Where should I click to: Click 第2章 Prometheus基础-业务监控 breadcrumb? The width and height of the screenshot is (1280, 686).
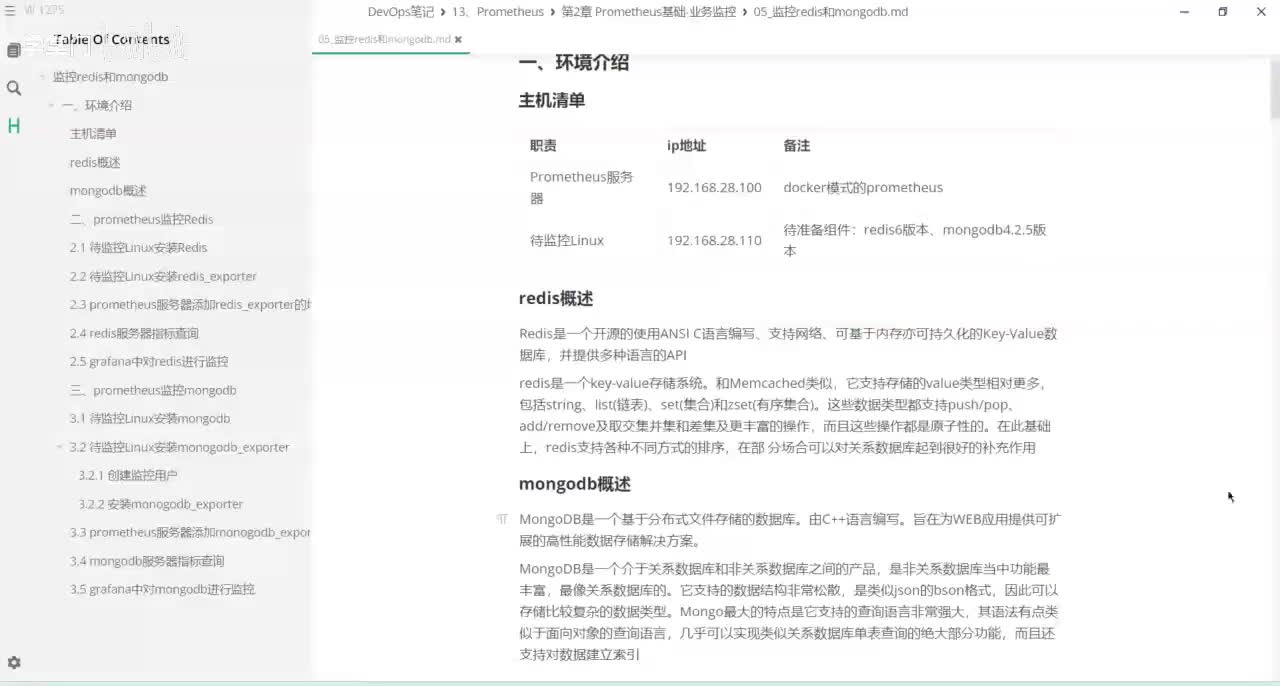click(x=648, y=12)
